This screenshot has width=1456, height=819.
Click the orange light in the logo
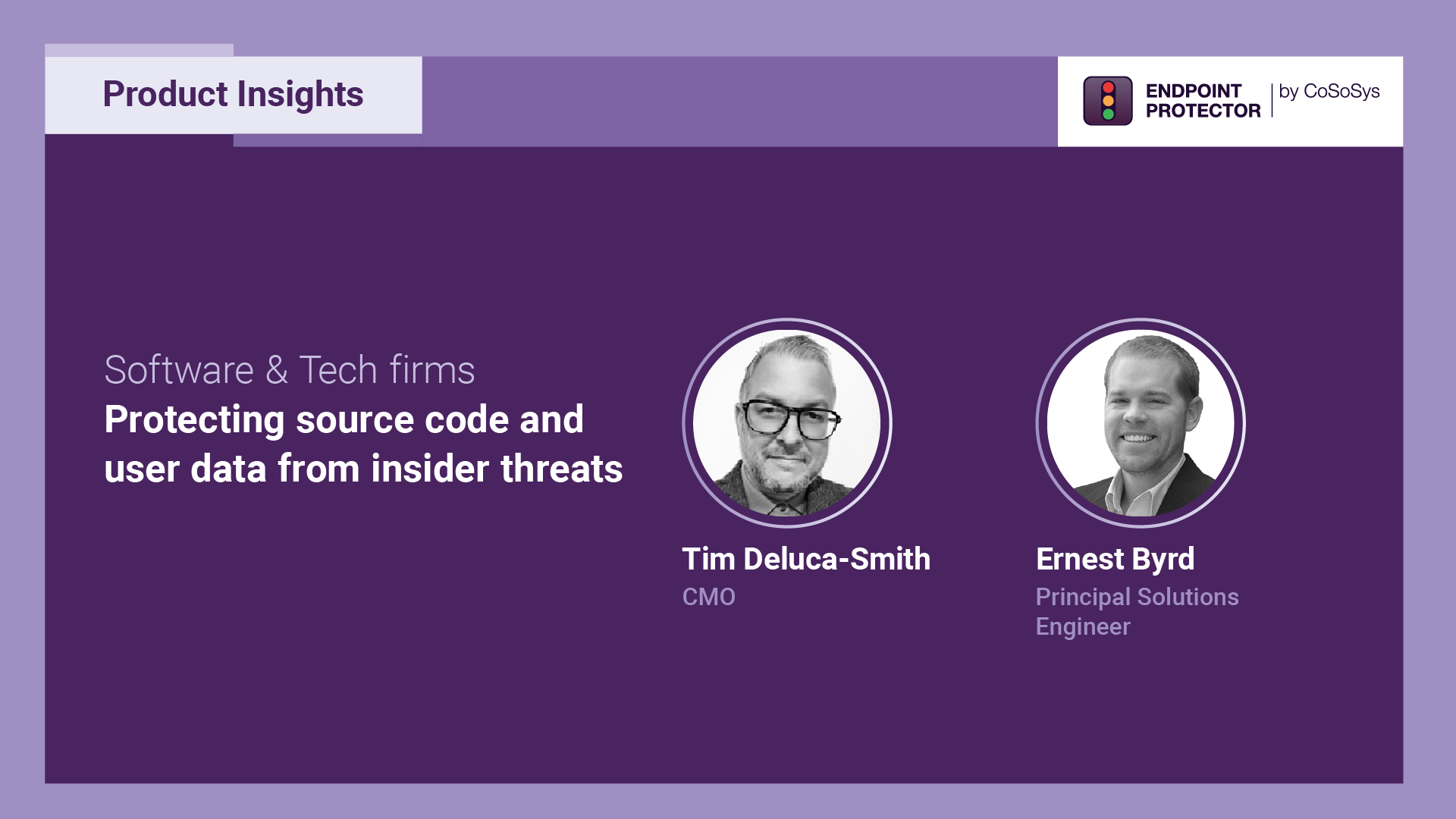pos(1108,101)
